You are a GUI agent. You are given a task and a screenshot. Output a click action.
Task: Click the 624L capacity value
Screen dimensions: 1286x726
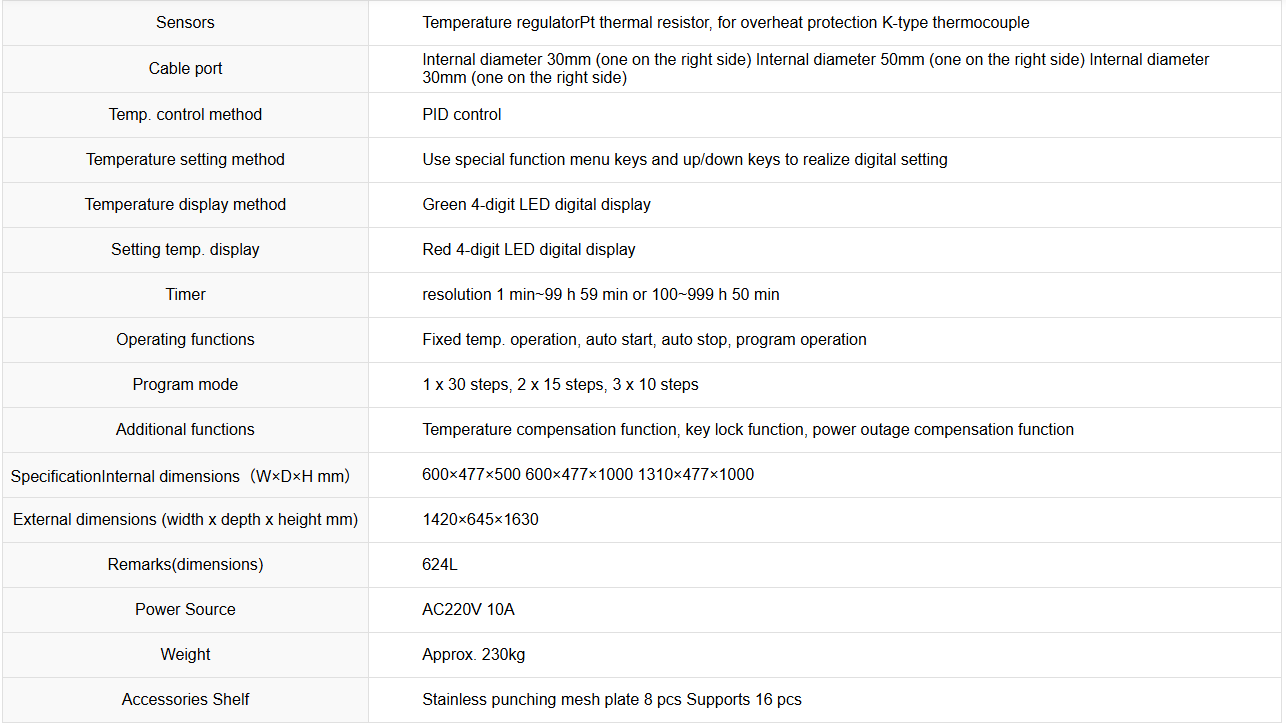[440, 564]
